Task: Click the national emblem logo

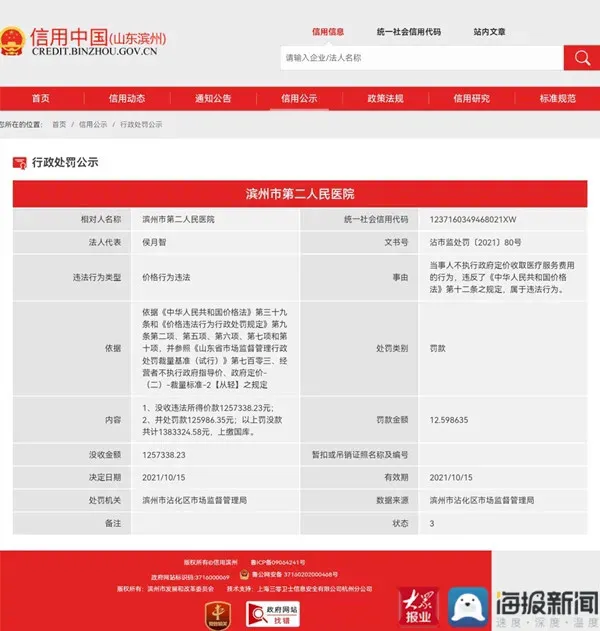Action: coord(12,41)
